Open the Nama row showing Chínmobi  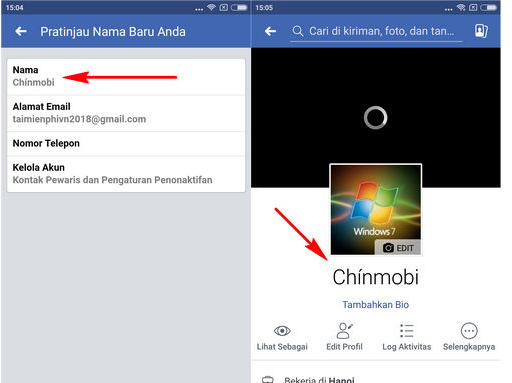click(x=126, y=77)
